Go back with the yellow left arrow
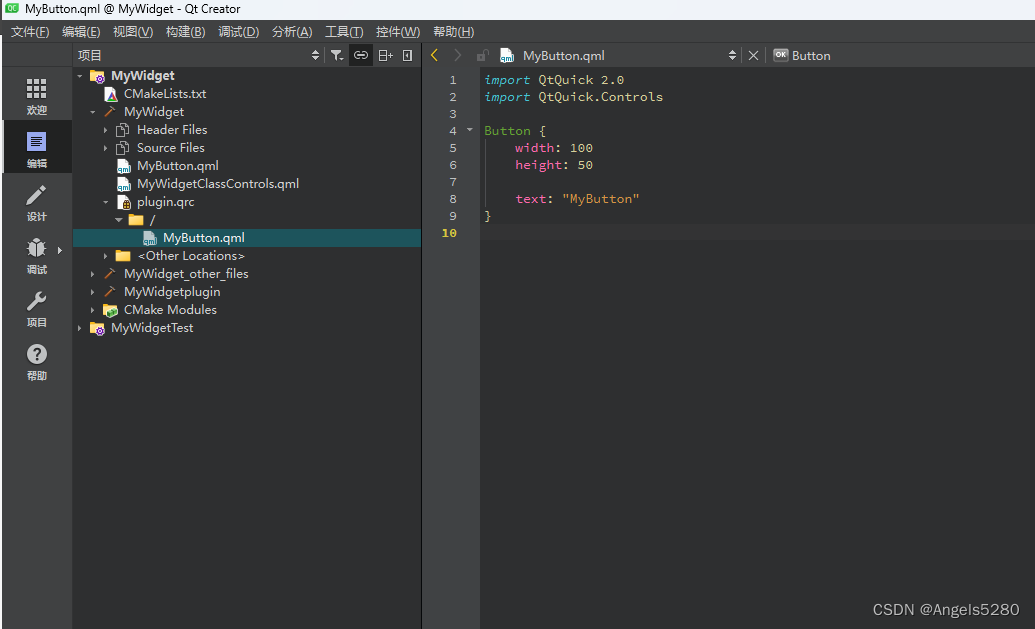The width and height of the screenshot is (1035, 629). click(x=435, y=56)
